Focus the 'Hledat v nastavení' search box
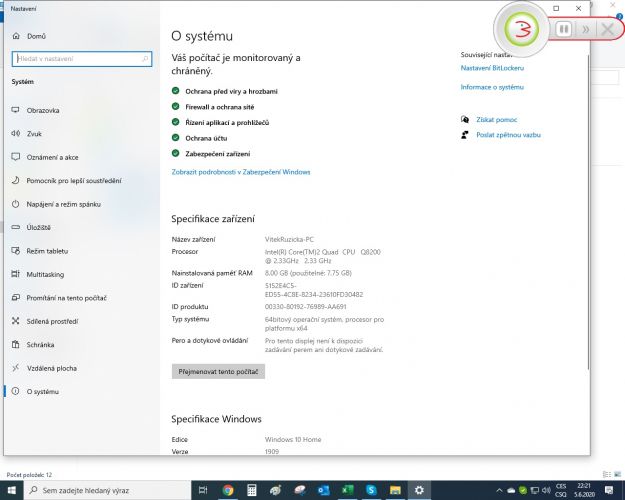This screenshot has height=500, width=625. 82,59
